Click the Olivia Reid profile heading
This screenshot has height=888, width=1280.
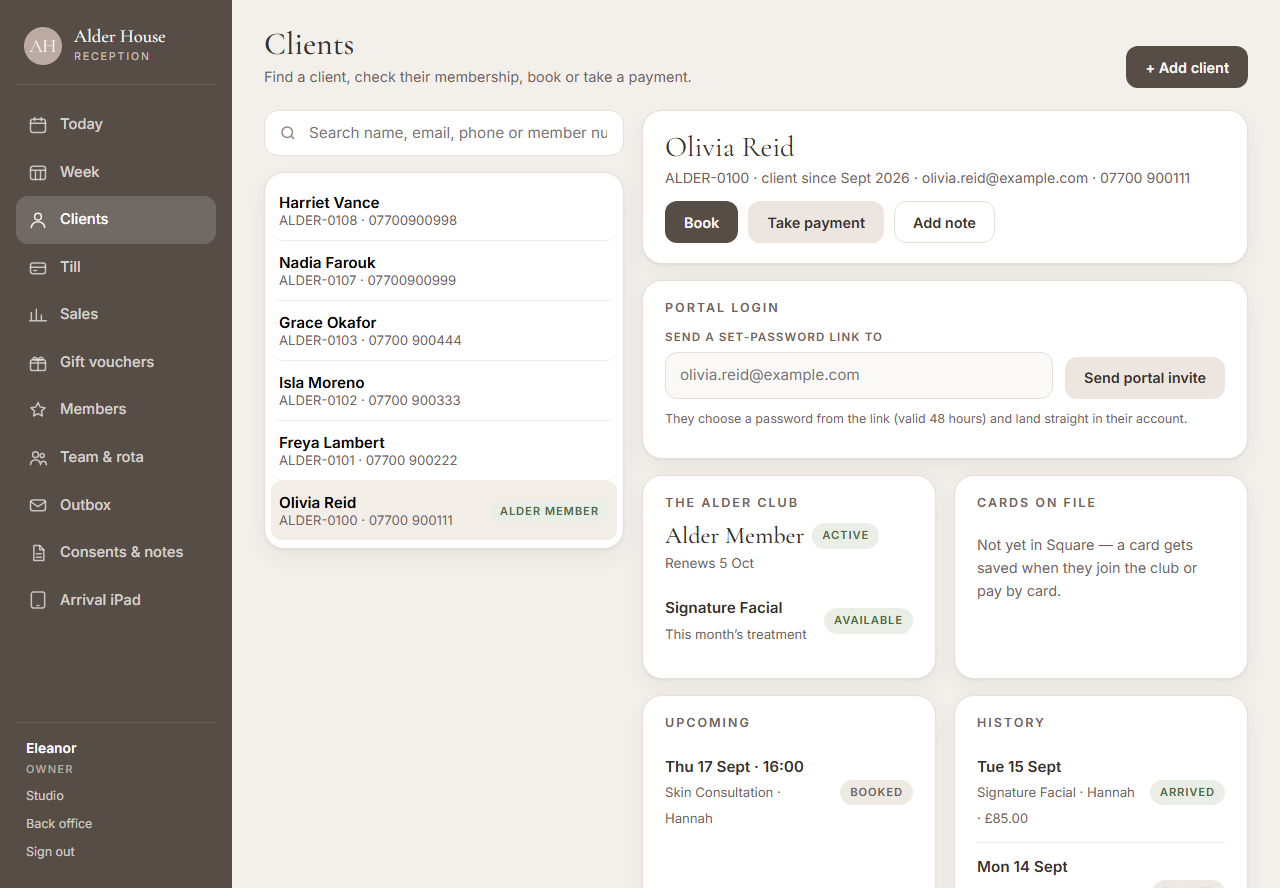tap(729, 147)
